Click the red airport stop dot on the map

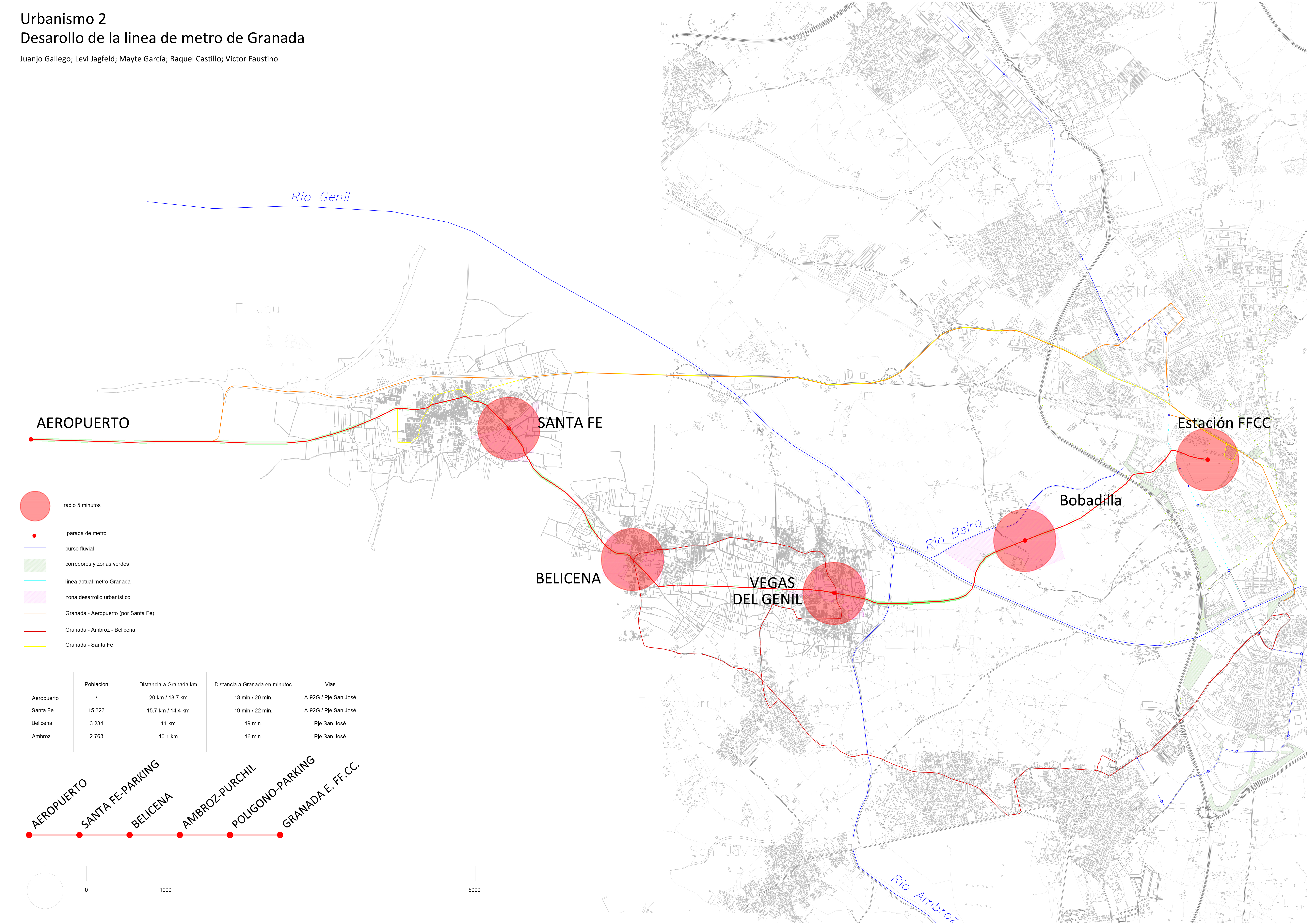[31, 439]
